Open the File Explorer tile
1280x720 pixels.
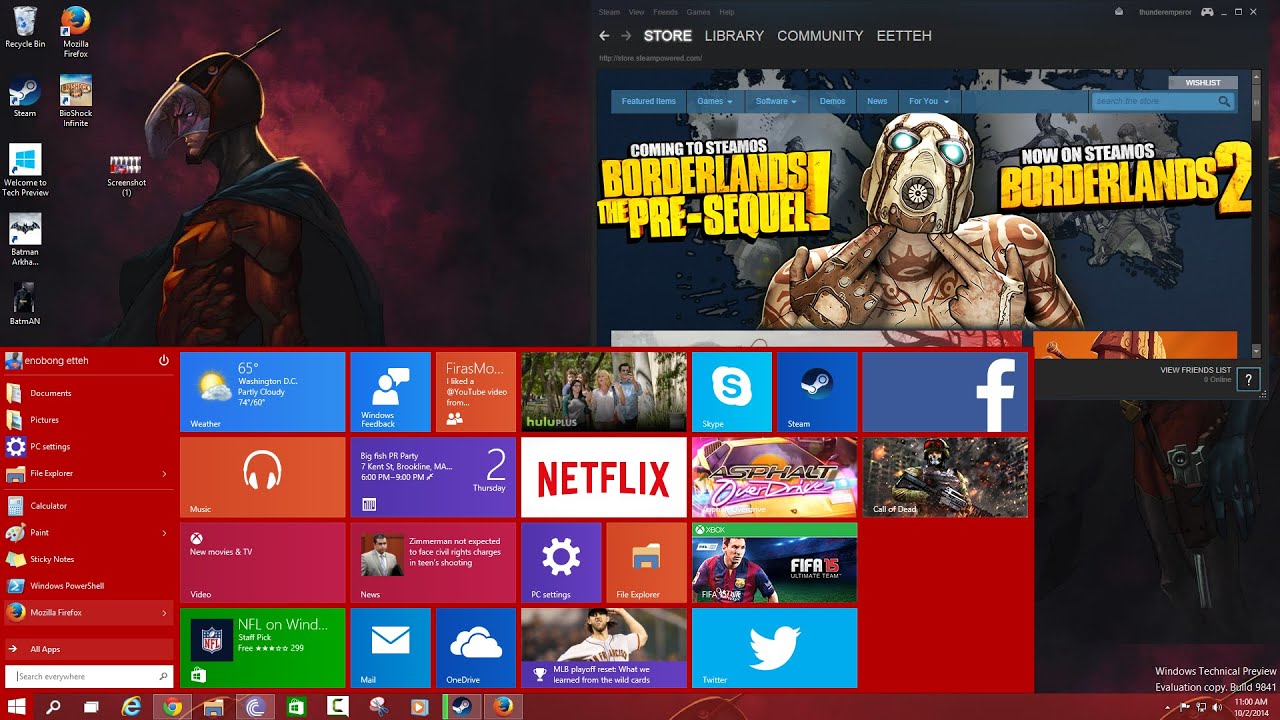(x=646, y=562)
